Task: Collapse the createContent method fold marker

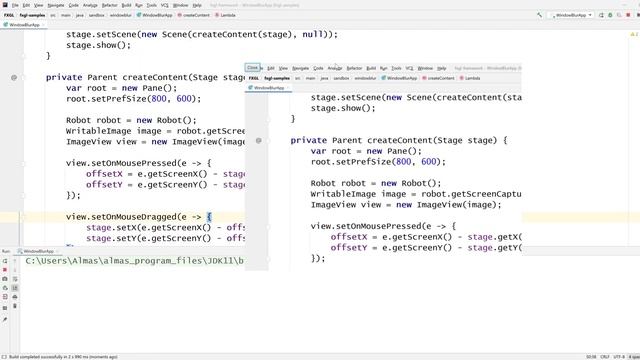Action: (x=23, y=78)
